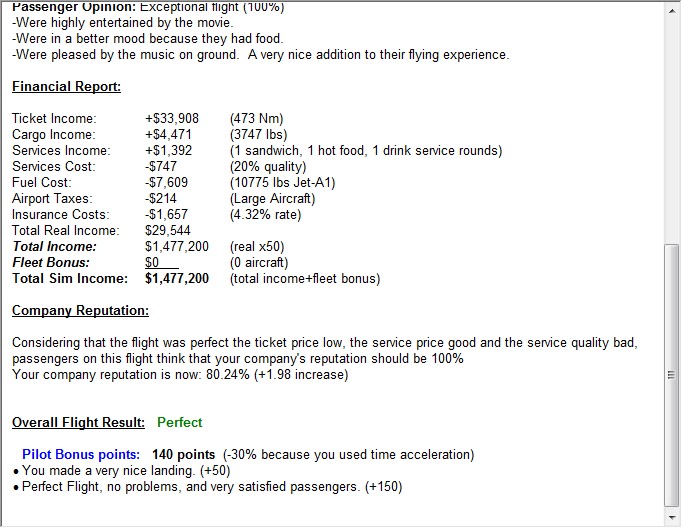Click the scrollbar down arrow

(x=671, y=517)
